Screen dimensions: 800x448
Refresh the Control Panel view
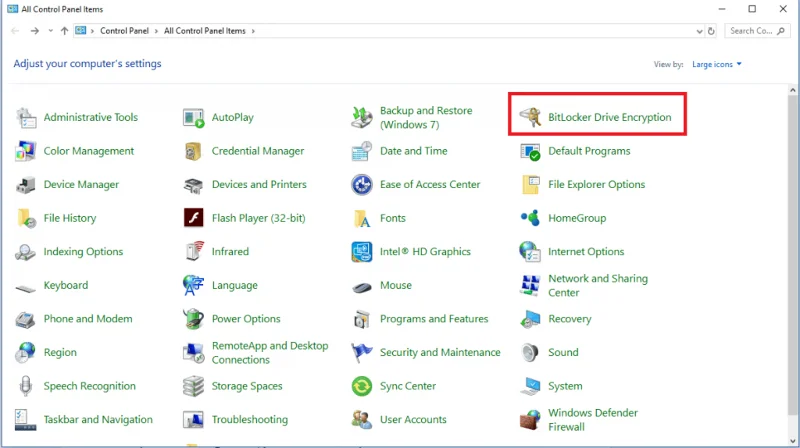[x=711, y=31]
